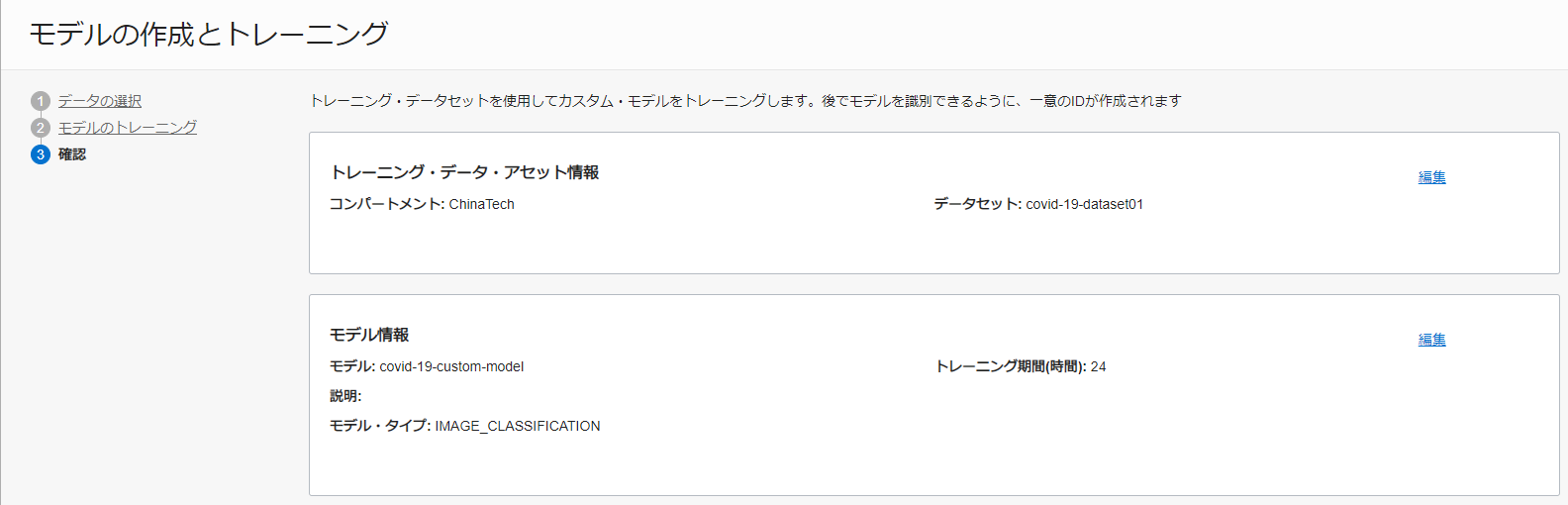Viewport: 1568px width, 505px height.
Task: Click the モデルの作成とトレーニング page title
Action: coord(209,35)
